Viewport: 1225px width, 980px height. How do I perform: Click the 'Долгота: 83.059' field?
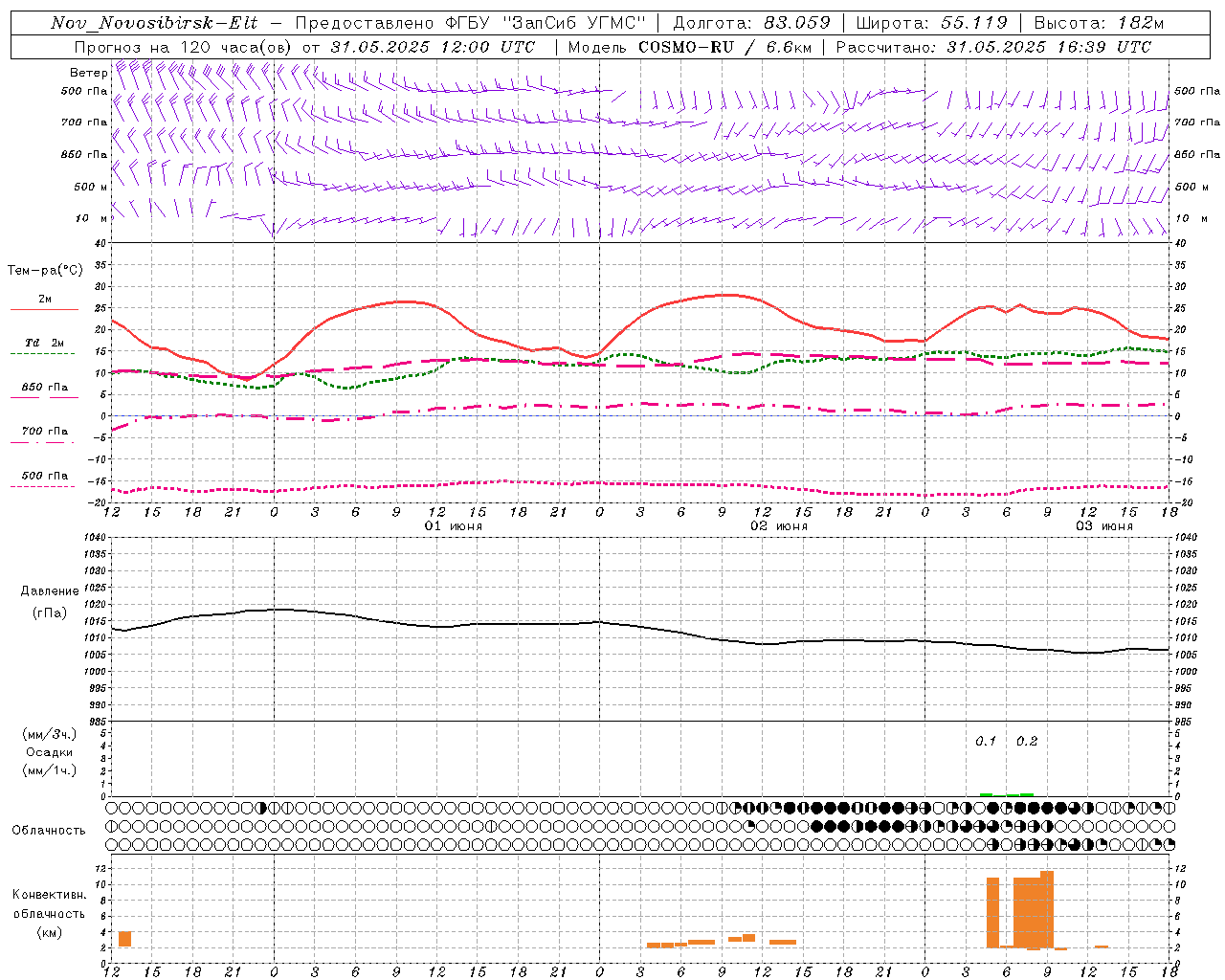(x=751, y=23)
